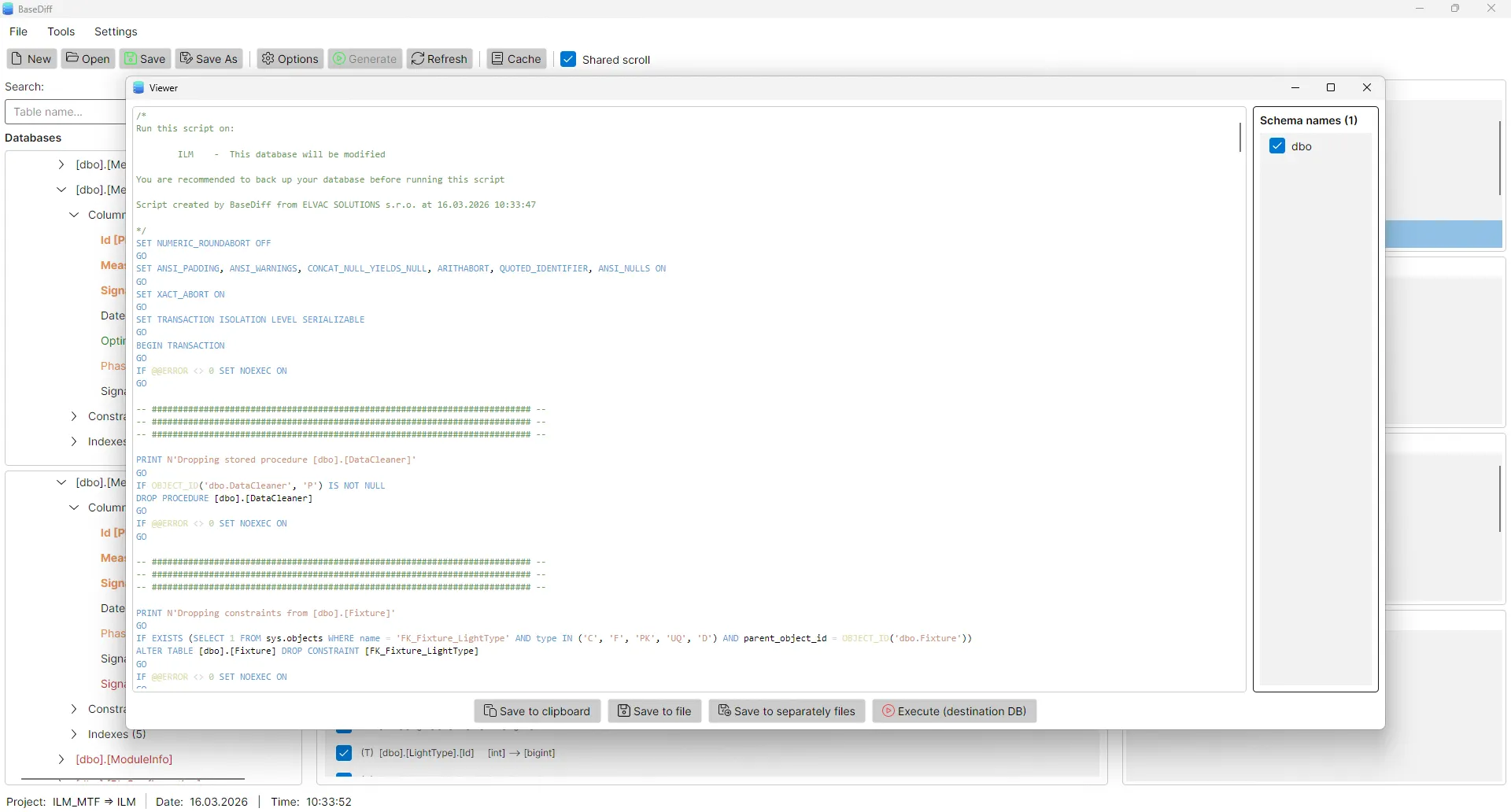1511x812 pixels.
Task: Uncheck the LightType Id type change
Action: coord(344,753)
